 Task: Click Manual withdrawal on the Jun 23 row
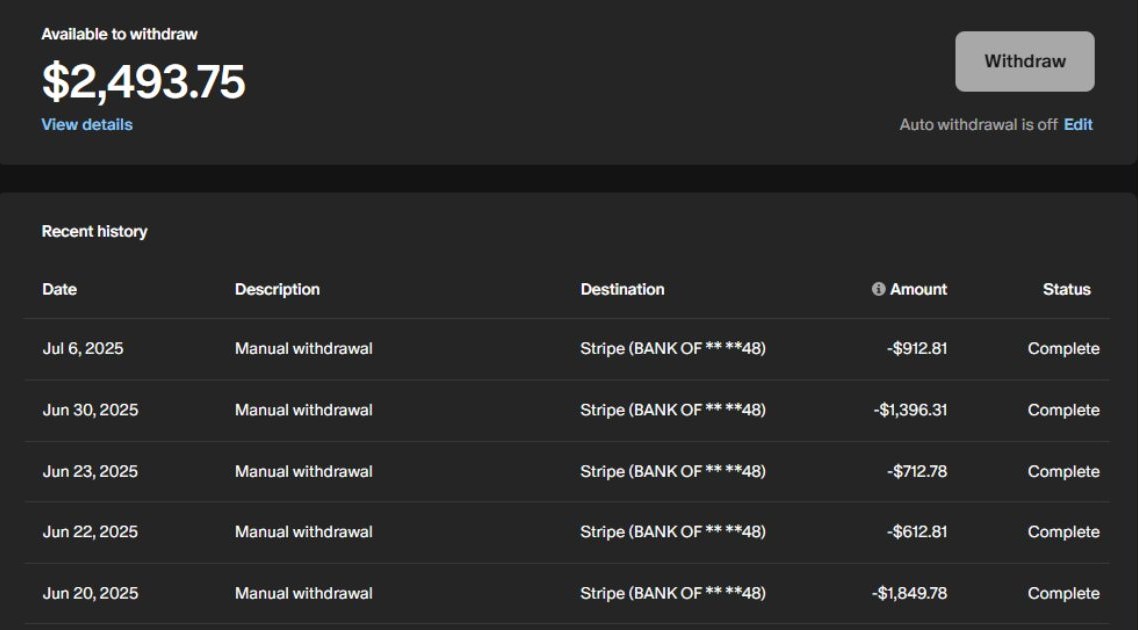(x=303, y=471)
